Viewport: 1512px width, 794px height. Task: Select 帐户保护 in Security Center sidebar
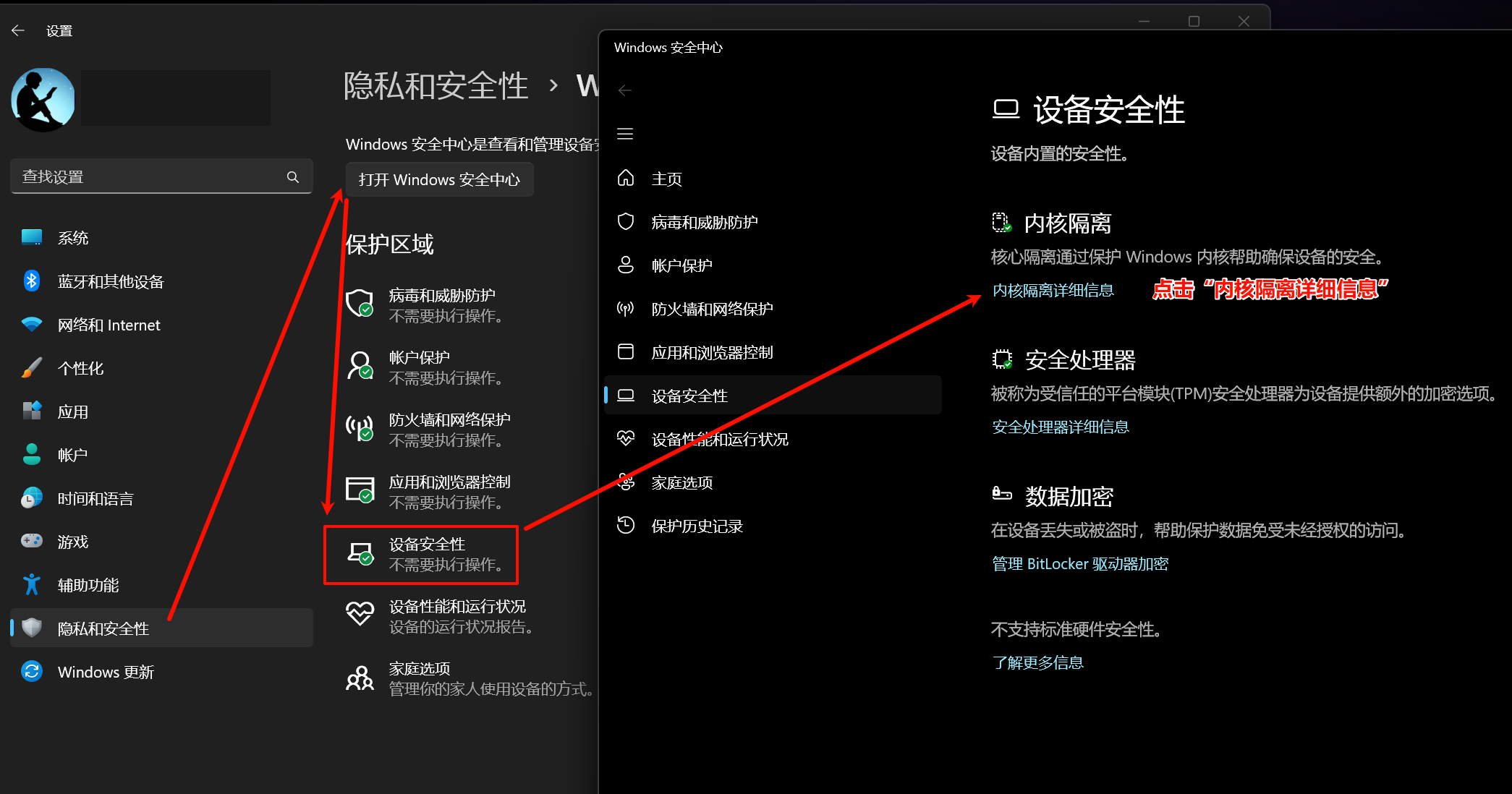click(x=773, y=265)
